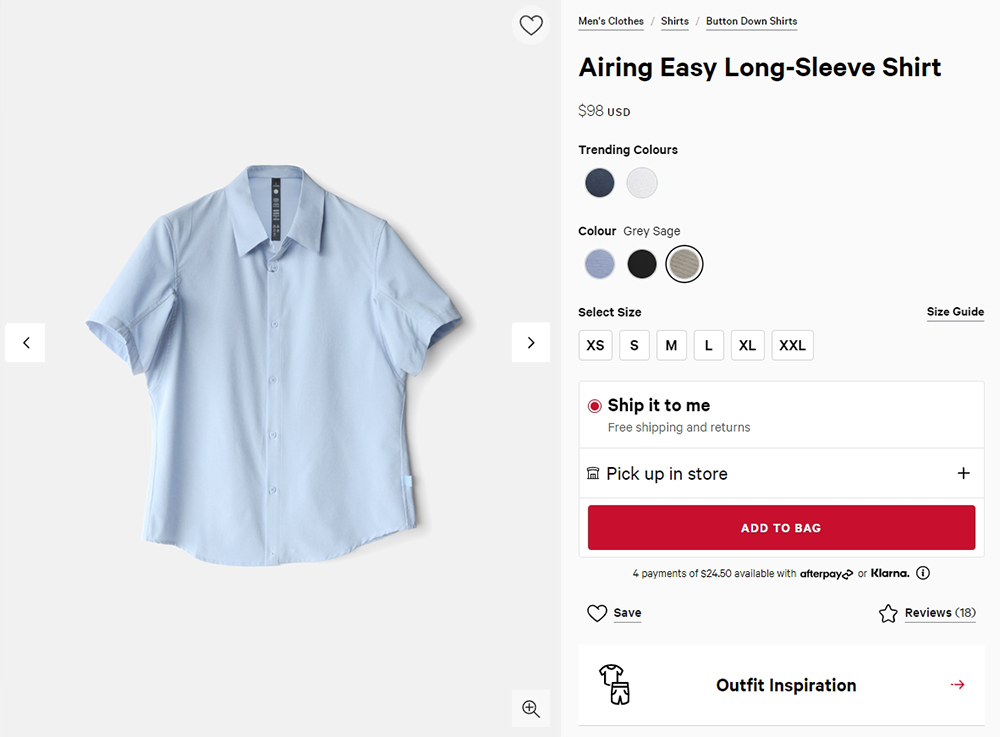Open Men's Clothes breadcrumb
Image resolution: width=1000 pixels, height=737 pixels.
611,21
